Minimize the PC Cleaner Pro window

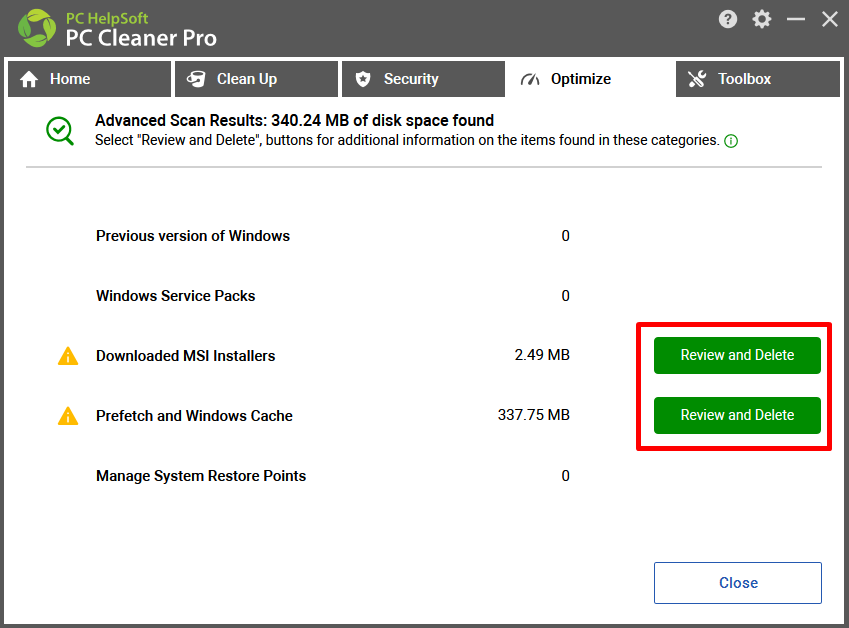click(x=795, y=19)
